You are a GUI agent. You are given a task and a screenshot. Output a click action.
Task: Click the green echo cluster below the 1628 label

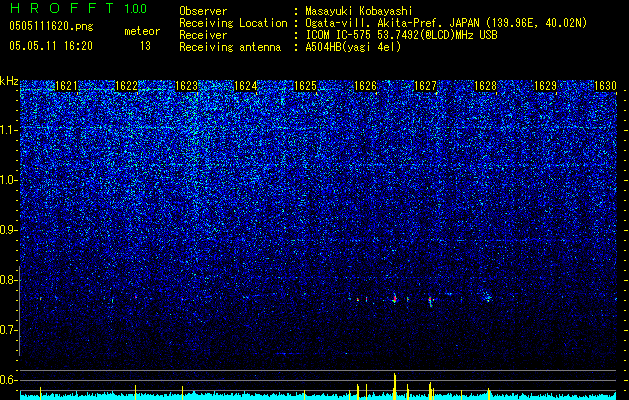pyautogui.click(x=488, y=297)
